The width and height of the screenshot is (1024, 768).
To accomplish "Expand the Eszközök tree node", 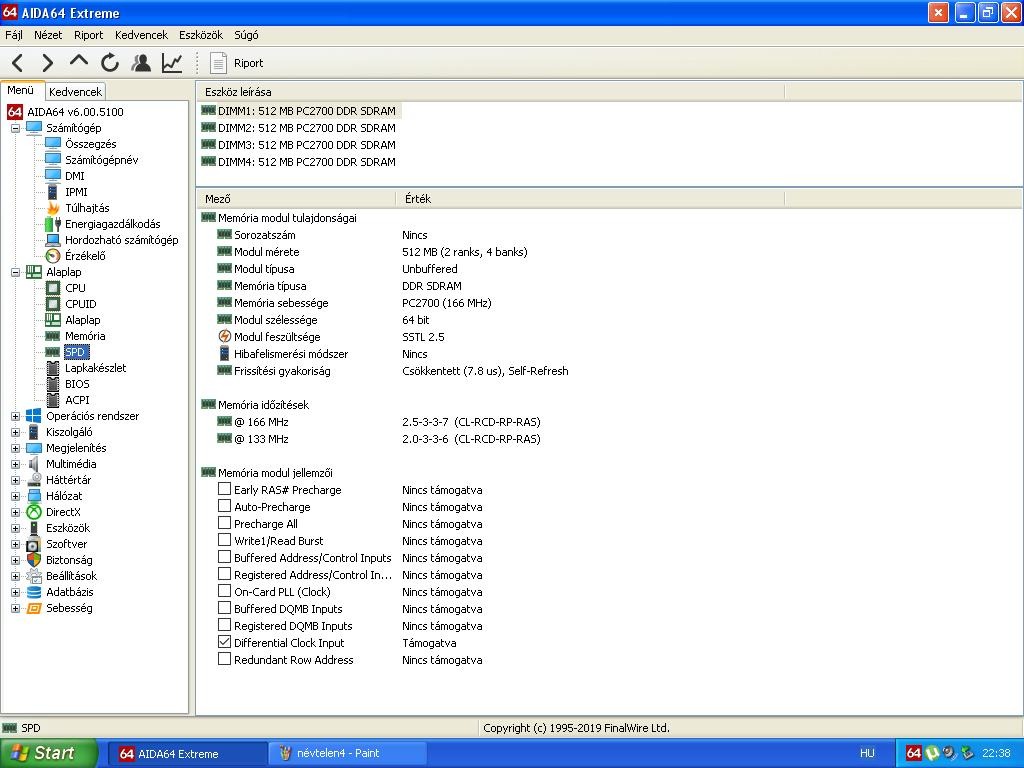I will [15, 528].
